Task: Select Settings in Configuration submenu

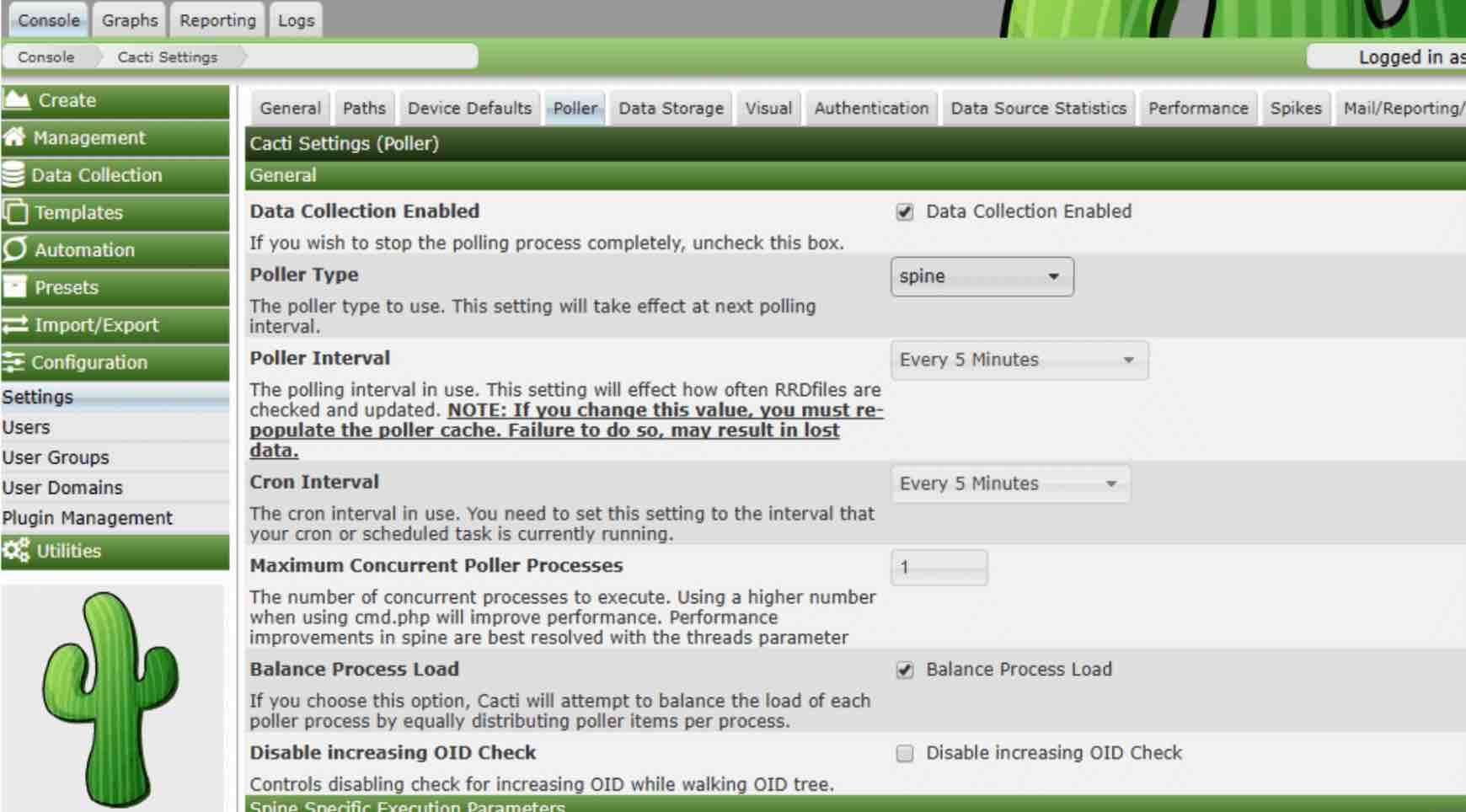Action: (x=114, y=397)
